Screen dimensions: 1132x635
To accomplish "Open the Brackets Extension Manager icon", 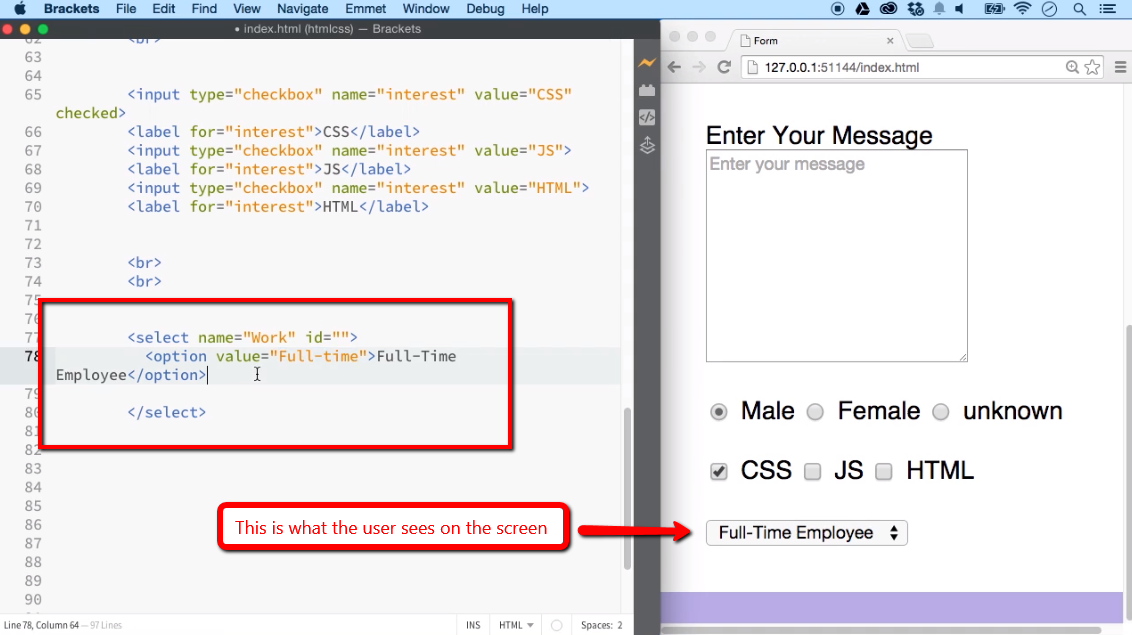I will (646, 90).
